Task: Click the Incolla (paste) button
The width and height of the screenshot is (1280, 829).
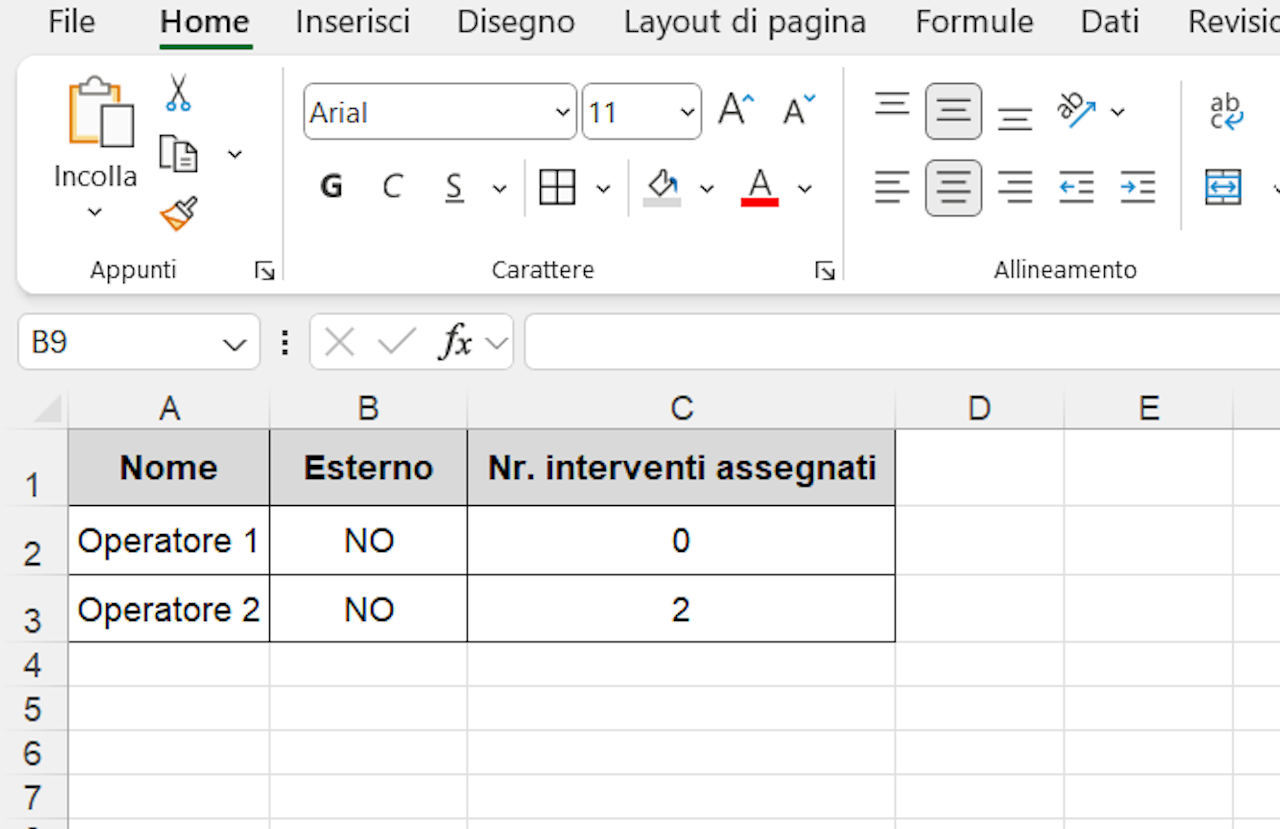Action: click(95, 140)
